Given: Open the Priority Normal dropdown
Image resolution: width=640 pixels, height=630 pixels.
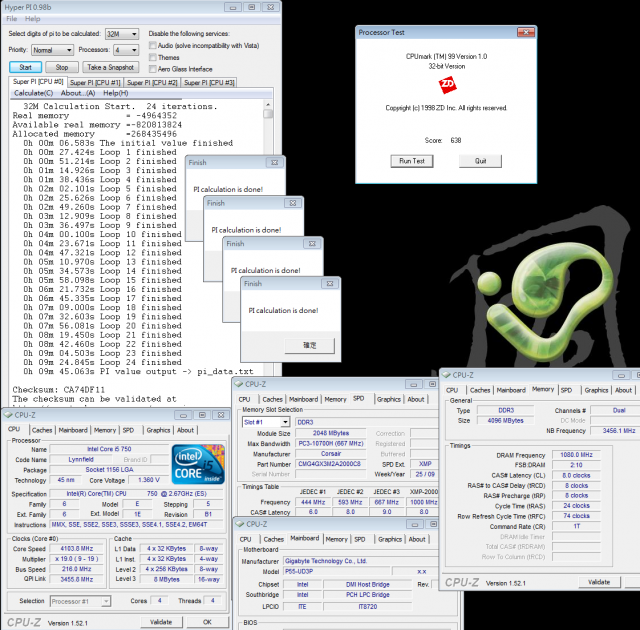Looking at the screenshot, I should [53, 50].
